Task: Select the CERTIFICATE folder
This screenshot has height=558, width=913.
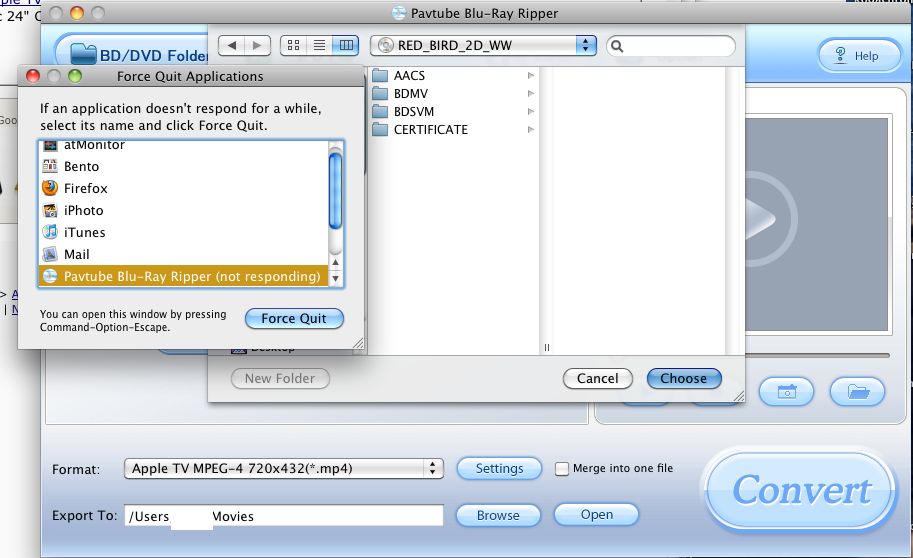Action: pos(453,130)
